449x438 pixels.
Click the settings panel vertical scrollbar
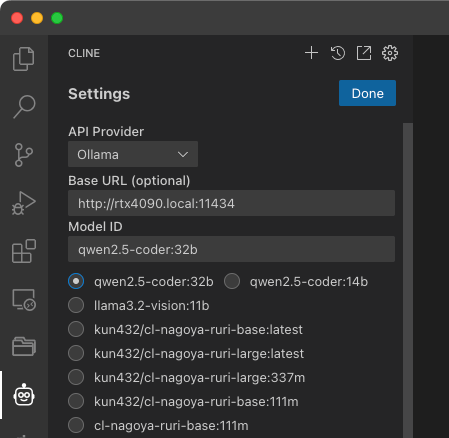coord(408,280)
